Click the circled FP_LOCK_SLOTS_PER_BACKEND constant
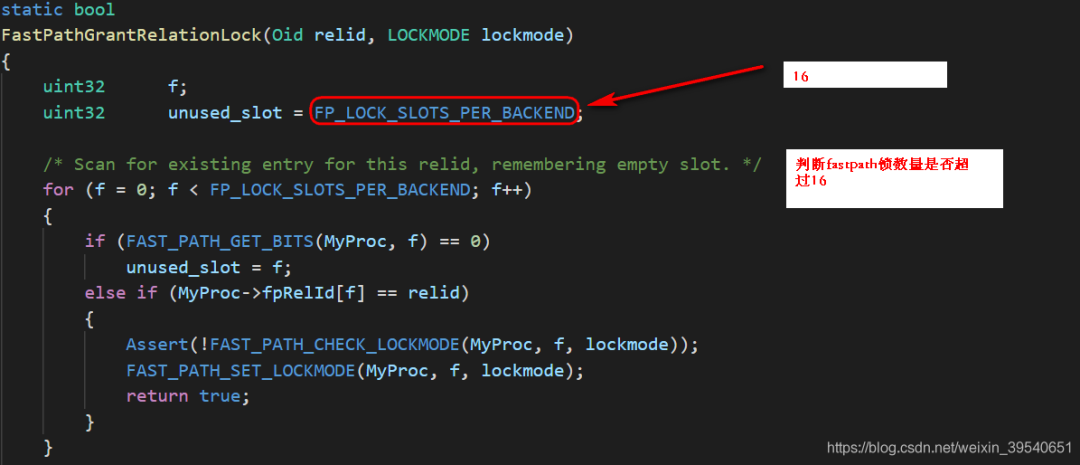Screen dimensions: 1080x465 point(444,112)
